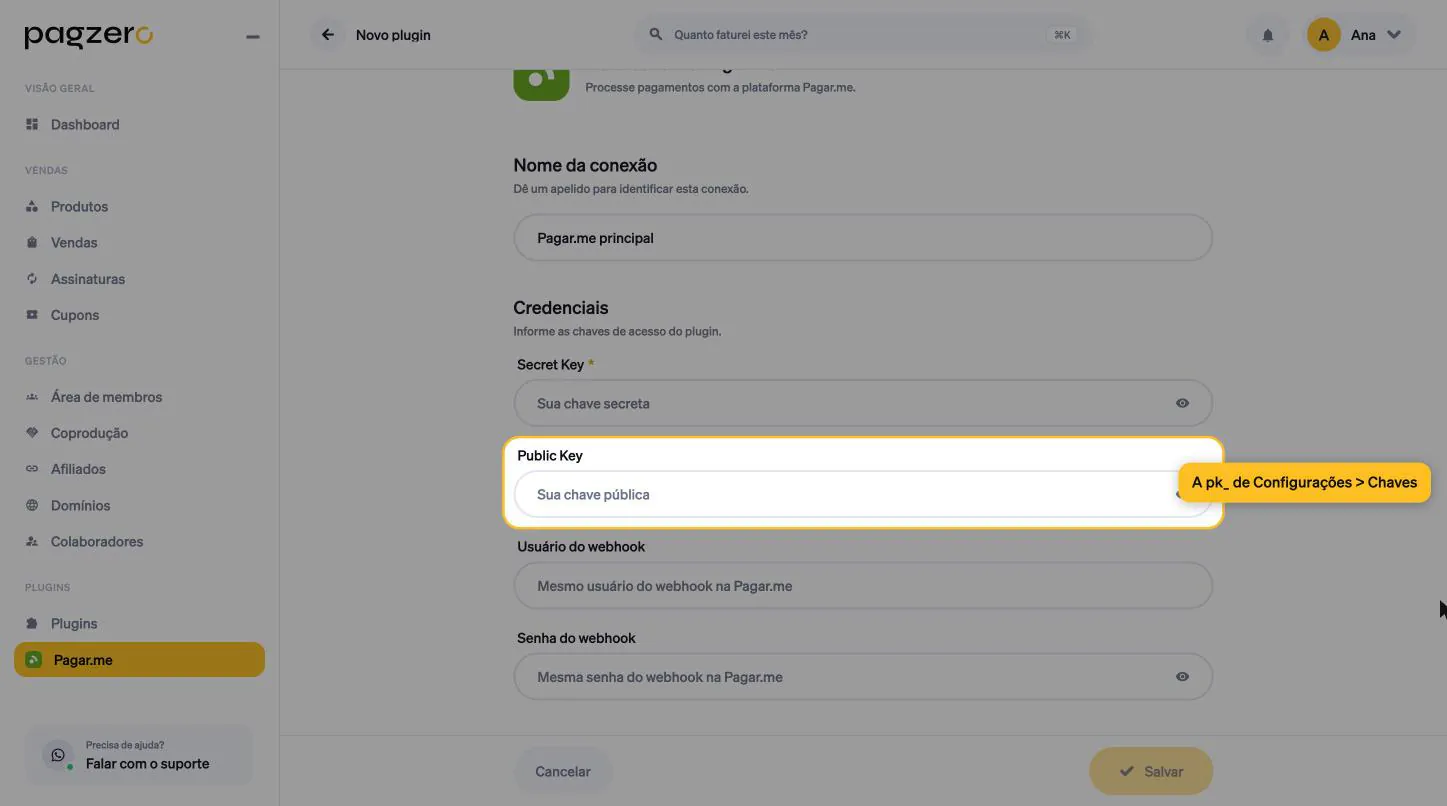The width and height of the screenshot is (1447, 806).
Task: Click the Senha do webhook field
Action: click(x=863, y=677)
